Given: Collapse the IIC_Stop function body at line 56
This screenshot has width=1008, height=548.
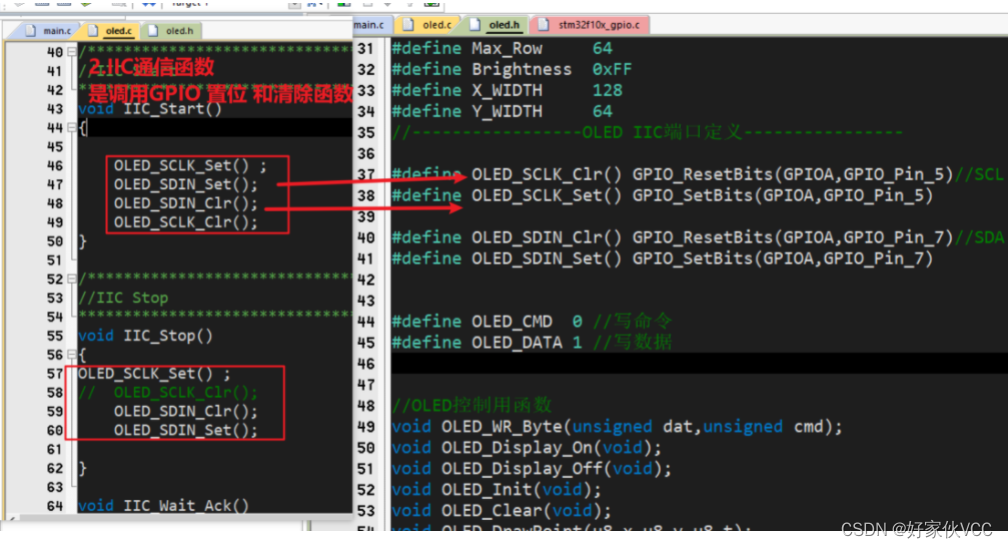Looking at the screenshot, I should [x=71, y=354].
